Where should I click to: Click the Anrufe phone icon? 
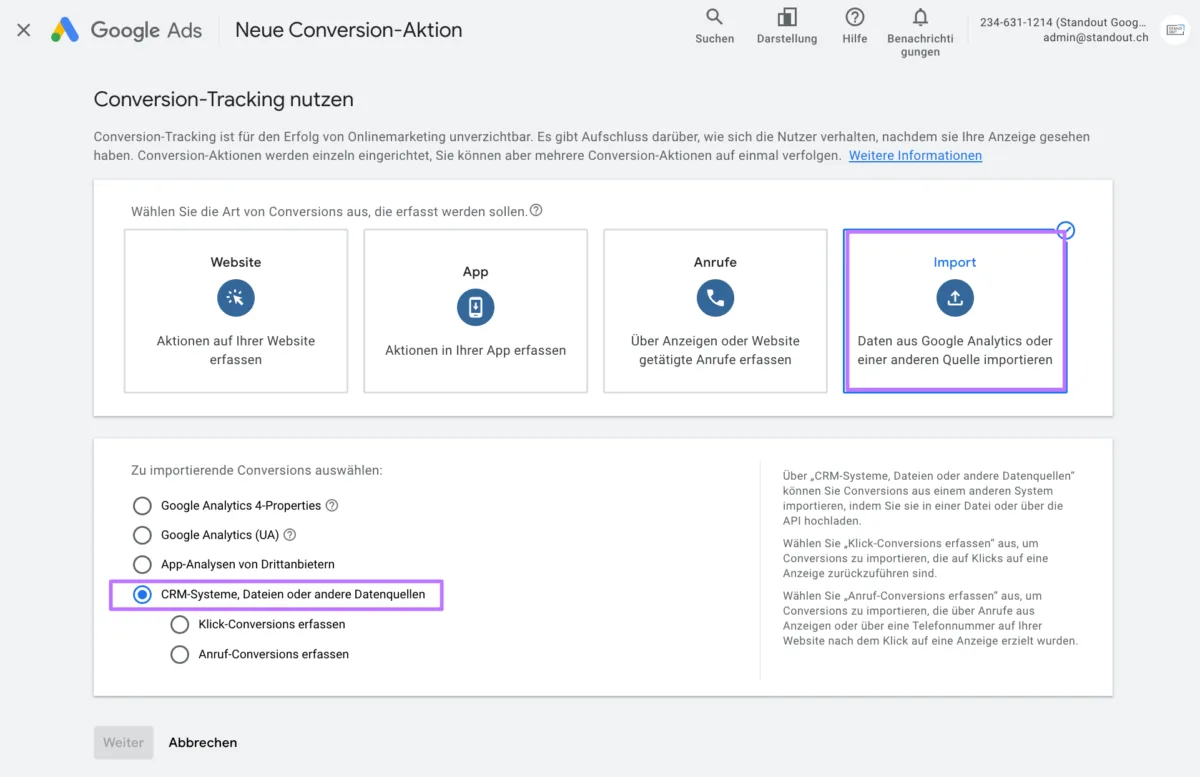pos(715,297)
